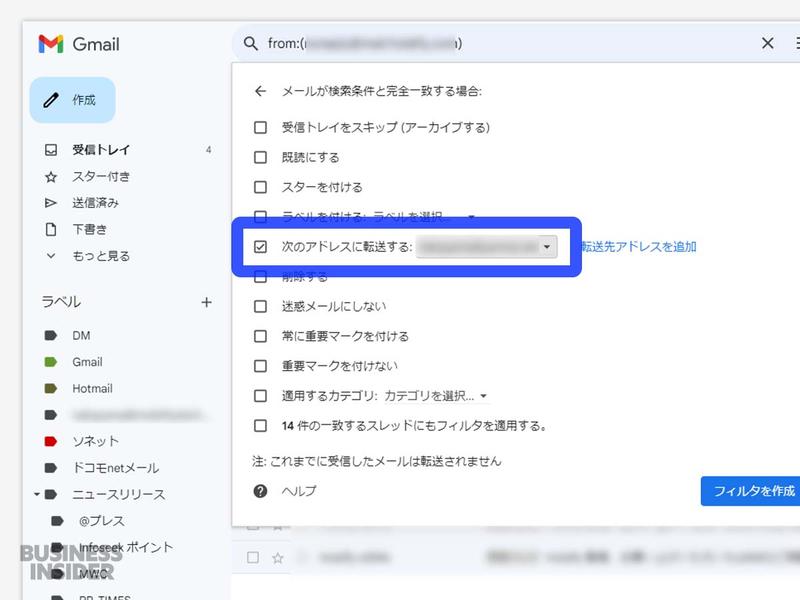Open カテゴリを選択 dropdown
This screenshot has height=600, width=800.
pos(436,396)
